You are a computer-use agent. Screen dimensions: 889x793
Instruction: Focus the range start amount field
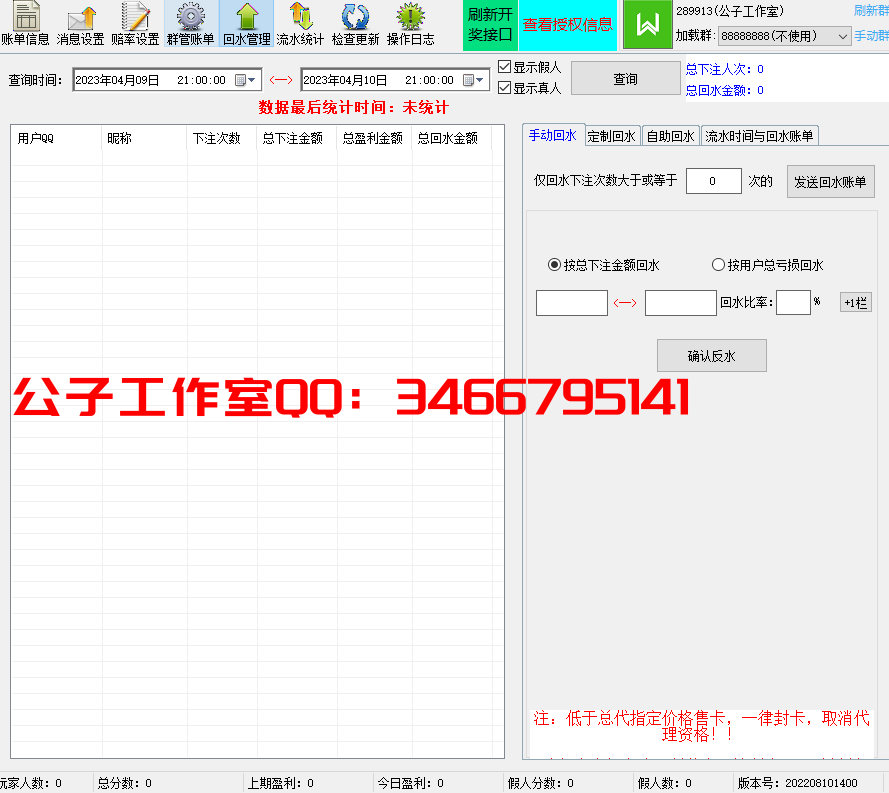coord(572,303)
